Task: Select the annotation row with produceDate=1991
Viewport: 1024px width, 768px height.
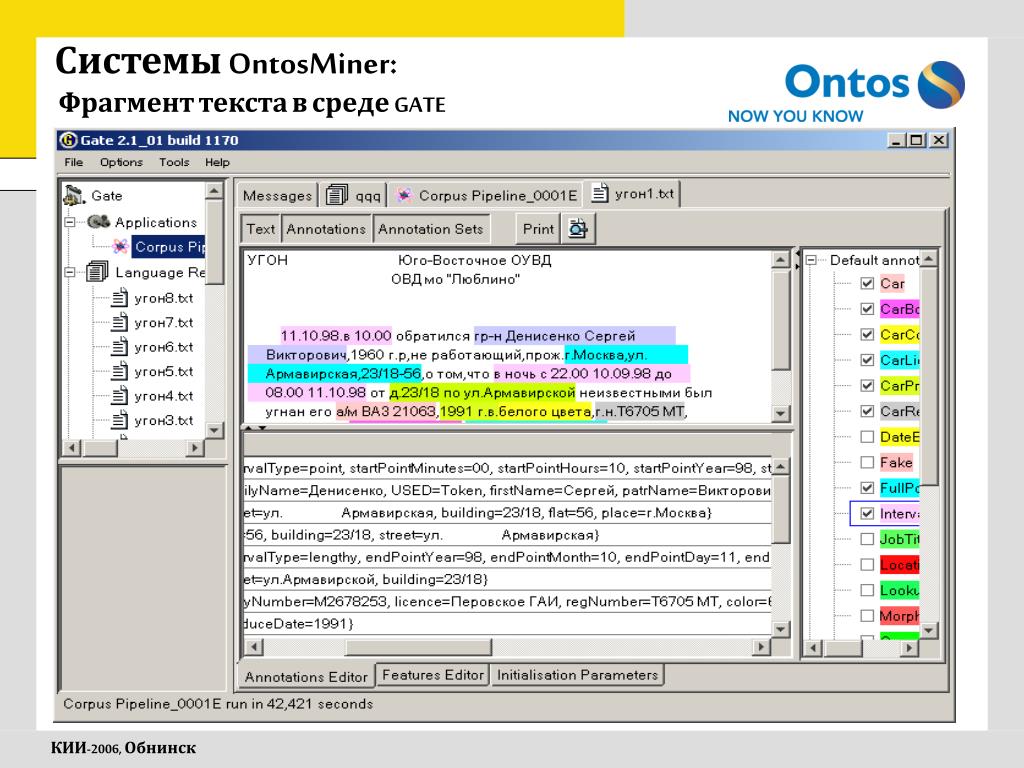Action: pos(507,624)
